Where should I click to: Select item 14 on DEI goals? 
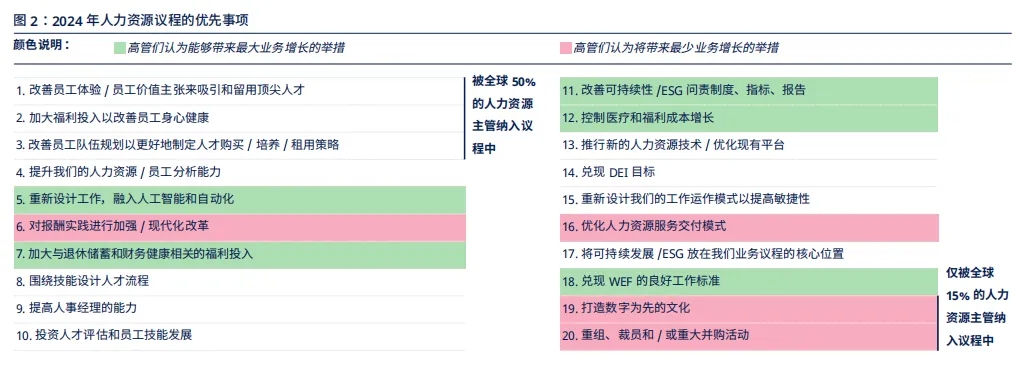pyautogui.click(x=749, y=172)
